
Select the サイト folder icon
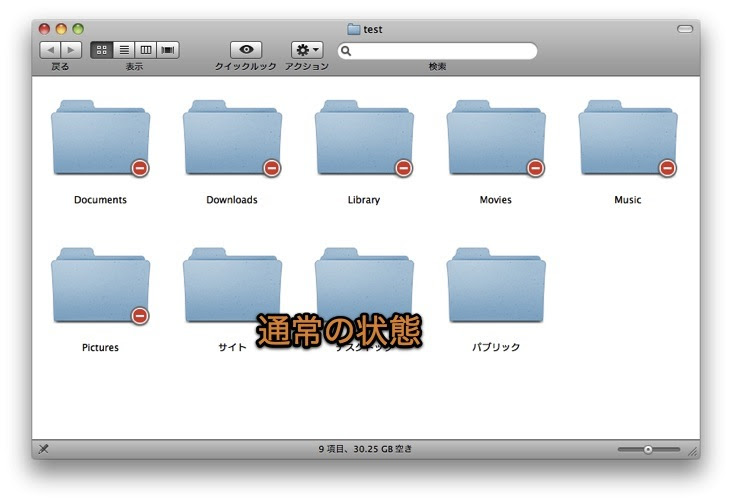click(232, 285)
